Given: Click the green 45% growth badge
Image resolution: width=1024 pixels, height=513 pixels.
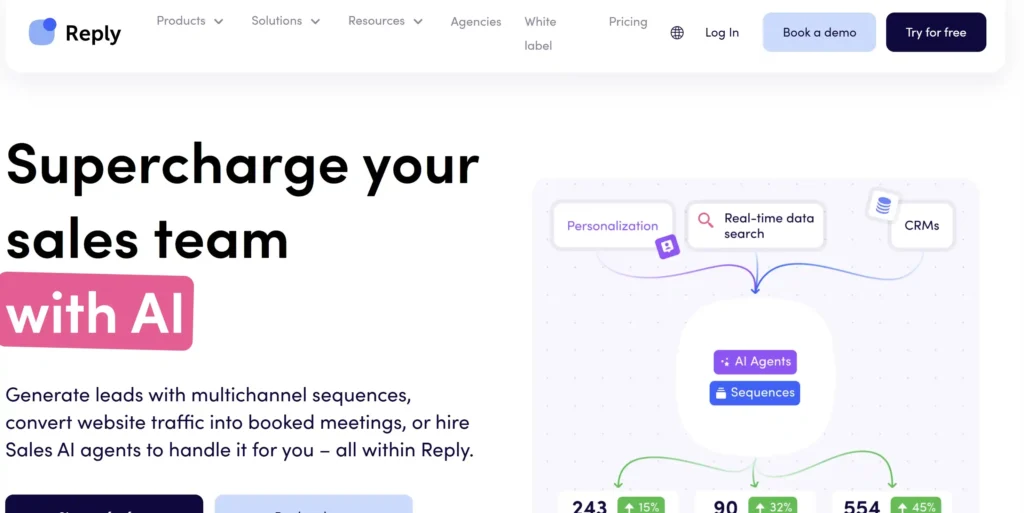Looking at the screenshot, I should click(x=917, y=506).
